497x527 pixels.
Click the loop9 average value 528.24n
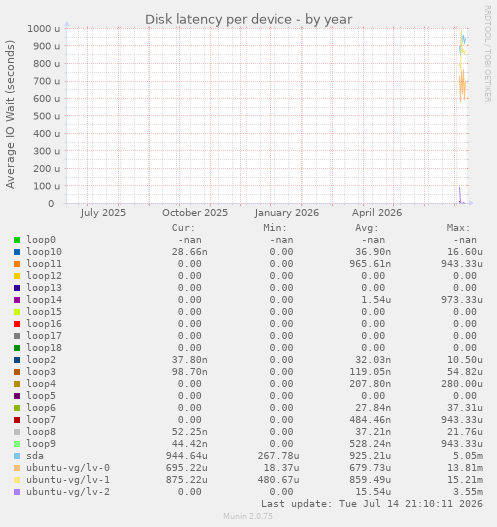coord(370,444)
